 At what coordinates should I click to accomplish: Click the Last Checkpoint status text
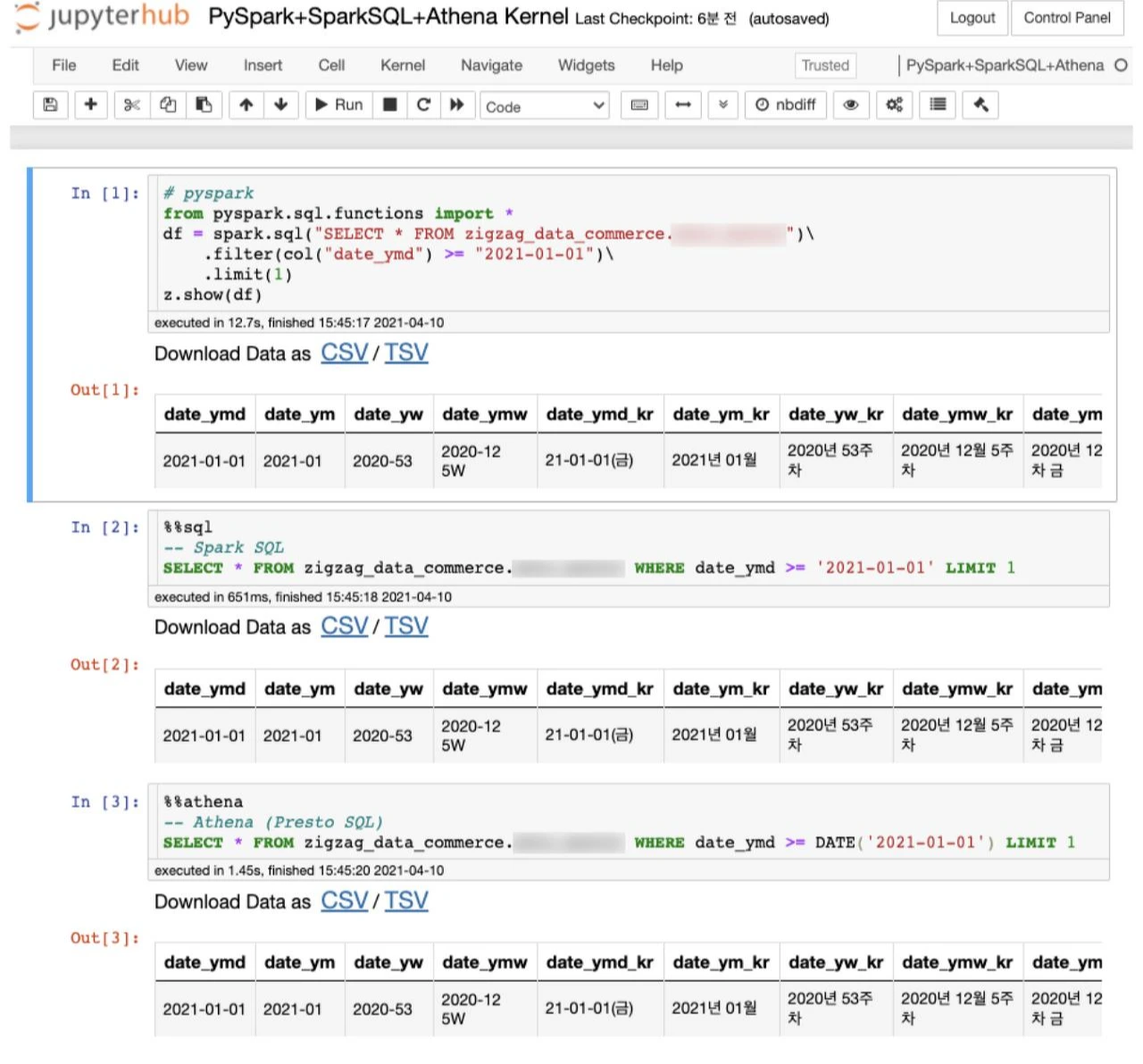click(x=656, y=19)
